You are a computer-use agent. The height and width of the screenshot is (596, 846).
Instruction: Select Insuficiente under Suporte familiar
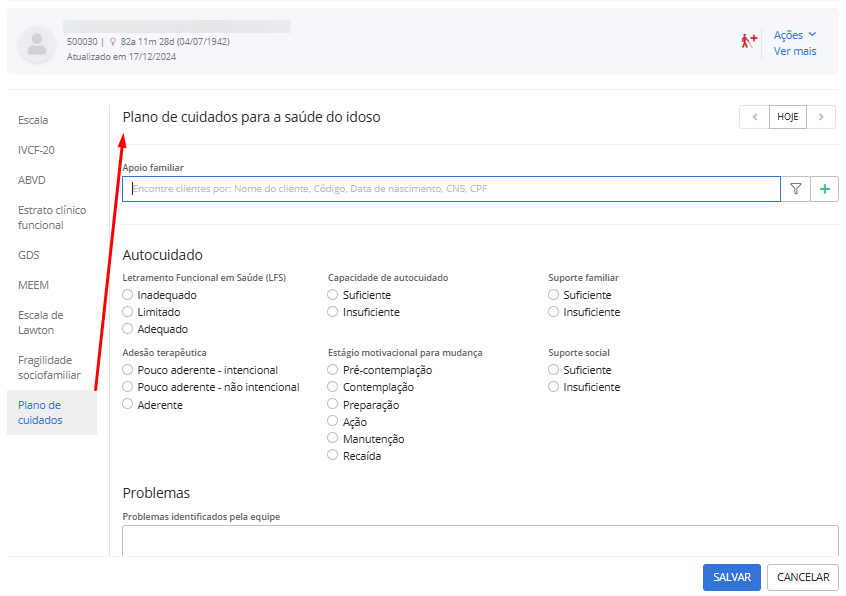[553, 312]
